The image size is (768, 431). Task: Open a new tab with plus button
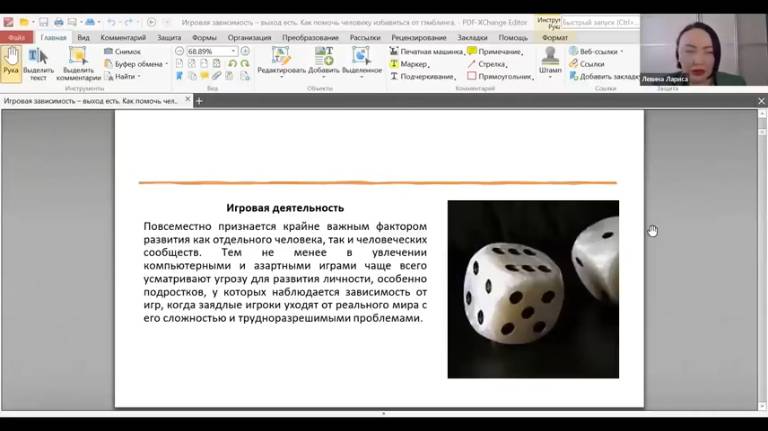coord(199,101)
